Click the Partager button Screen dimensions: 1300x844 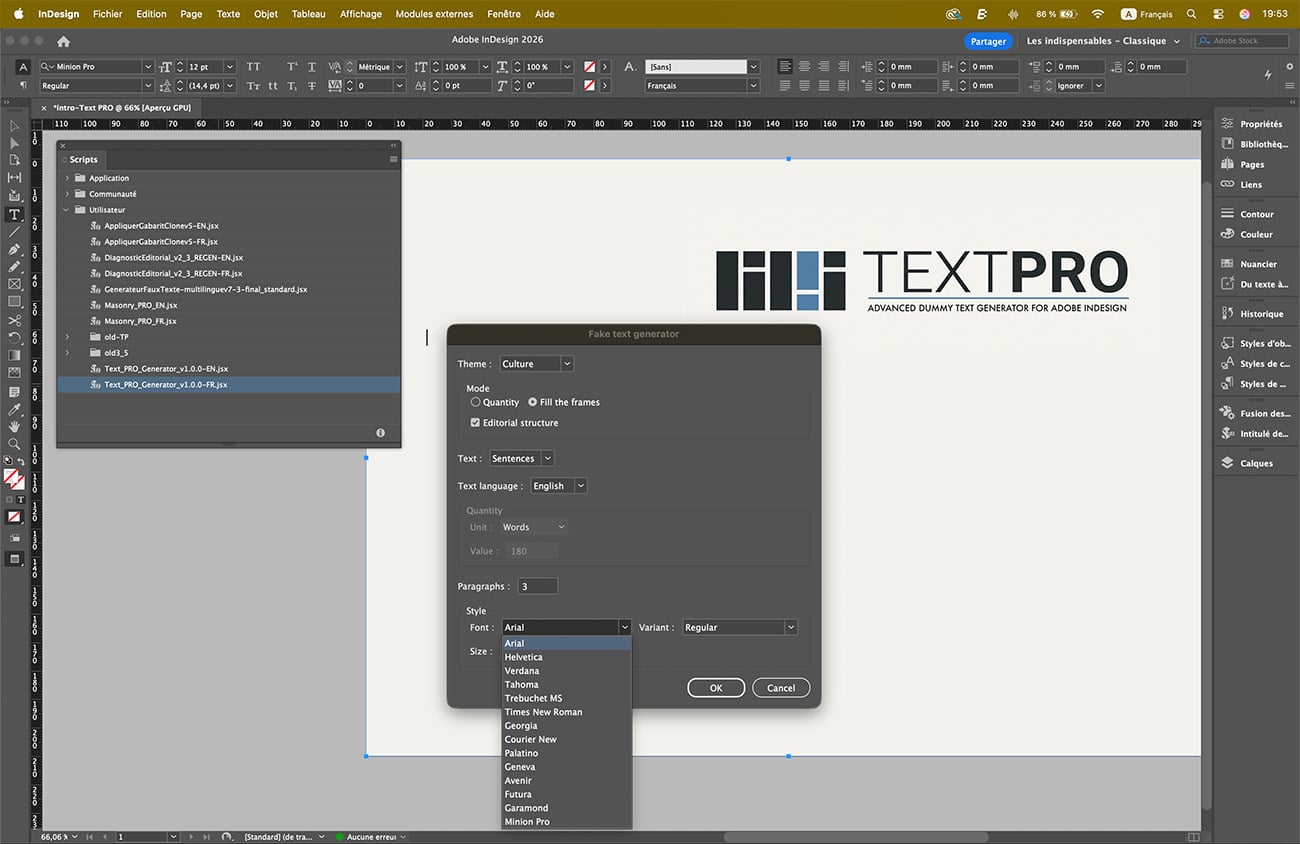[x=988, y=41]
